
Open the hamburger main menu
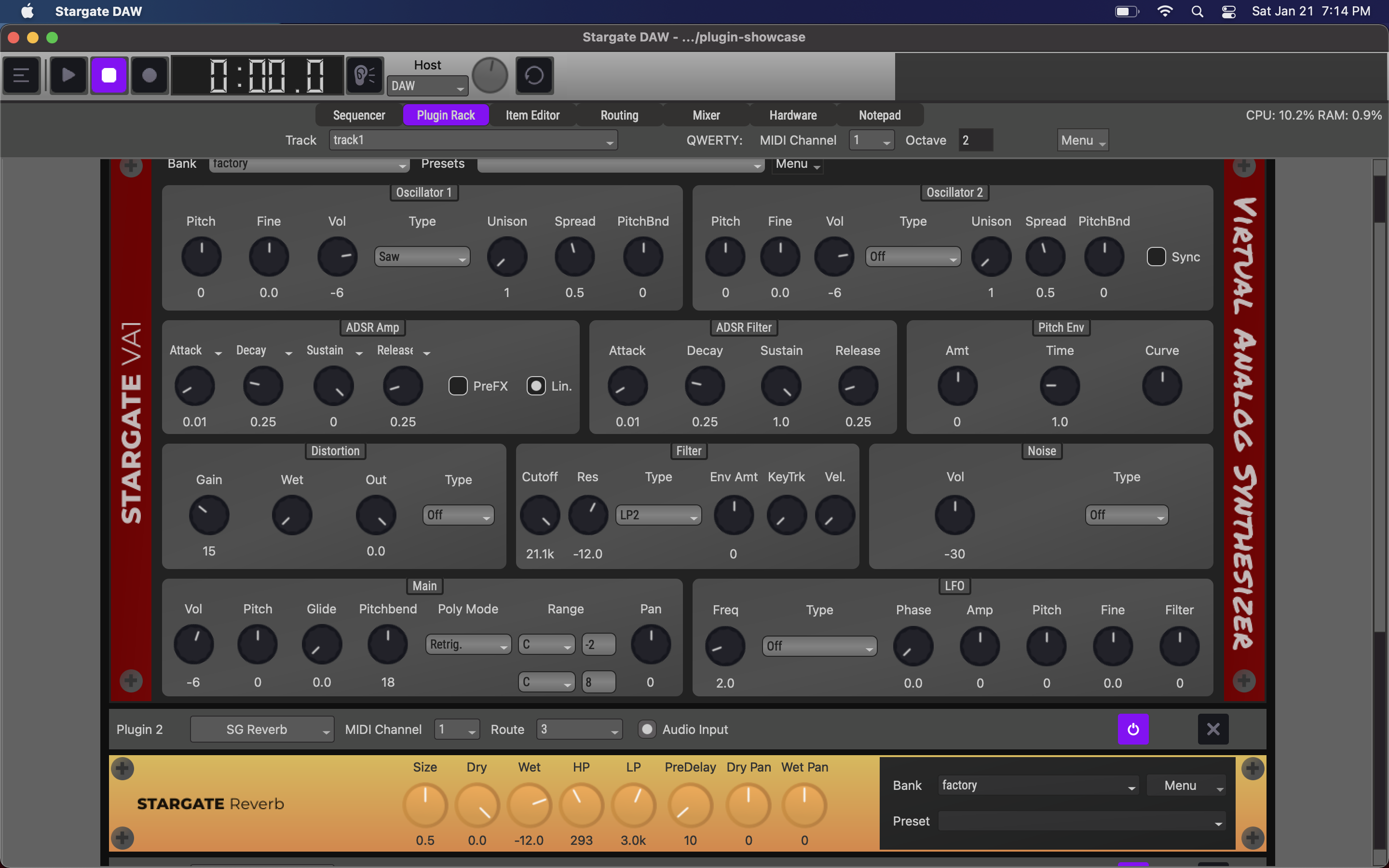click(x=21, y=75)
